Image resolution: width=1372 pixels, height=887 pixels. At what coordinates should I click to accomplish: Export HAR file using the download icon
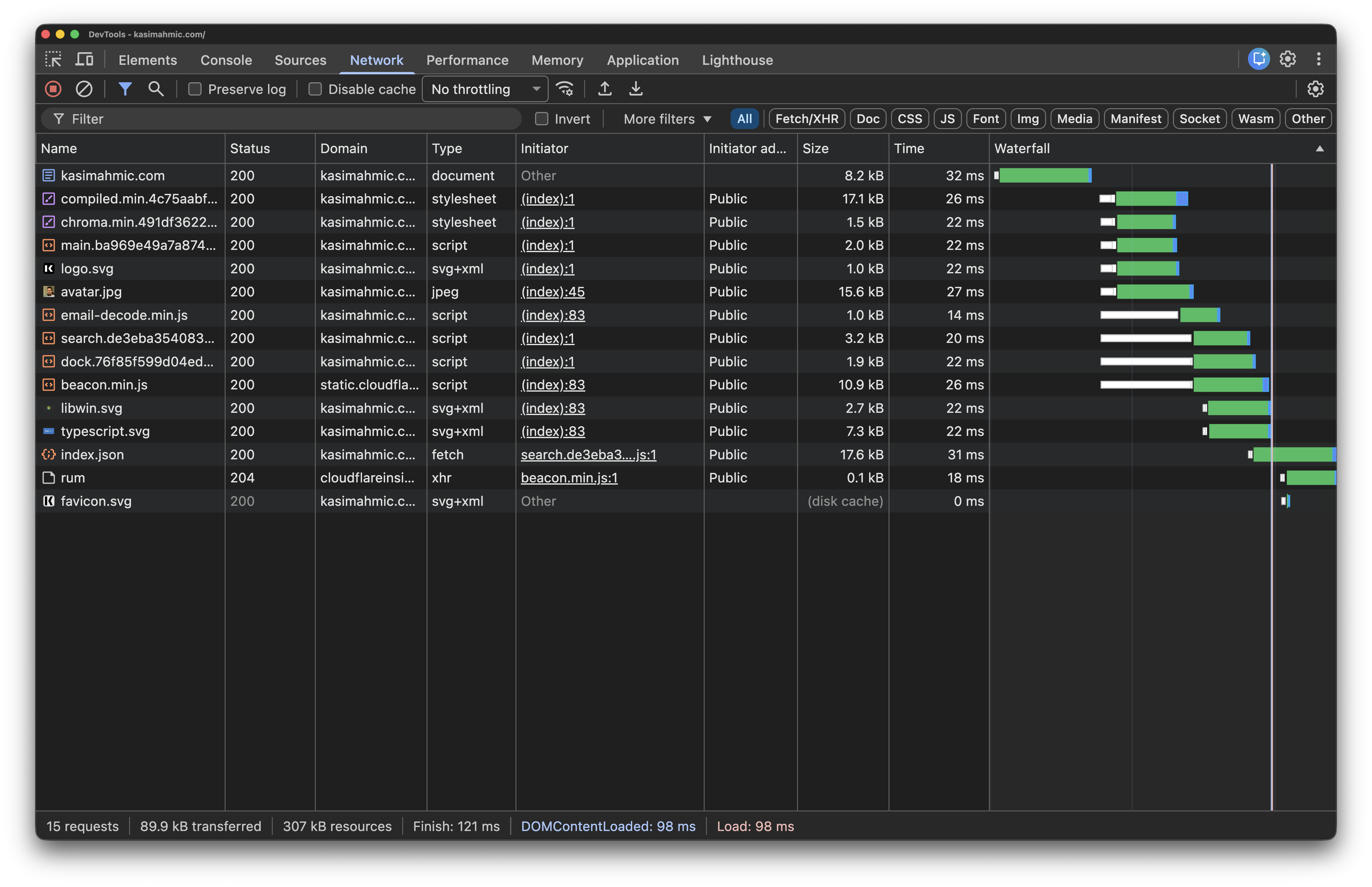[636, 89]
